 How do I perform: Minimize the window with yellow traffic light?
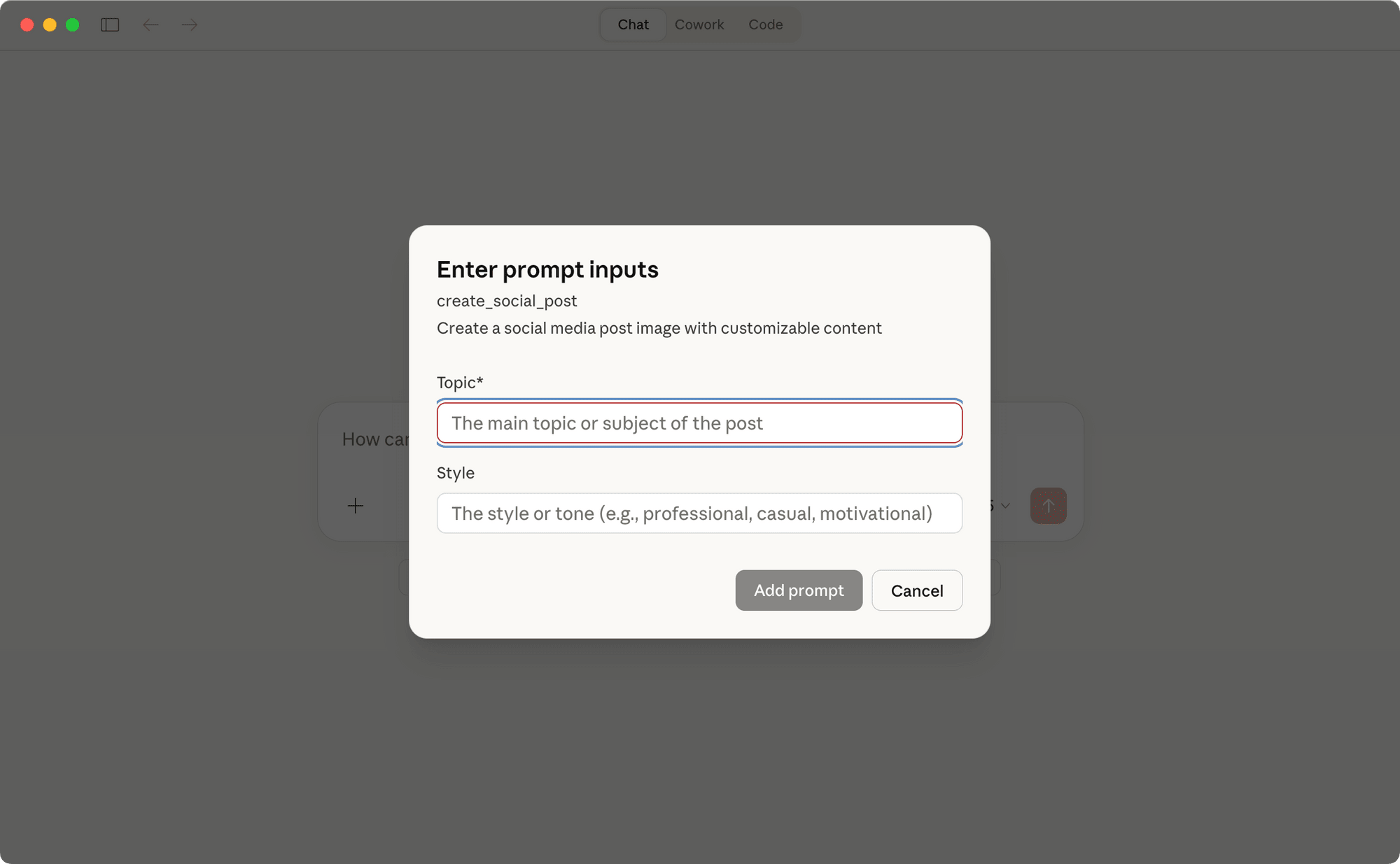[49, 24]
